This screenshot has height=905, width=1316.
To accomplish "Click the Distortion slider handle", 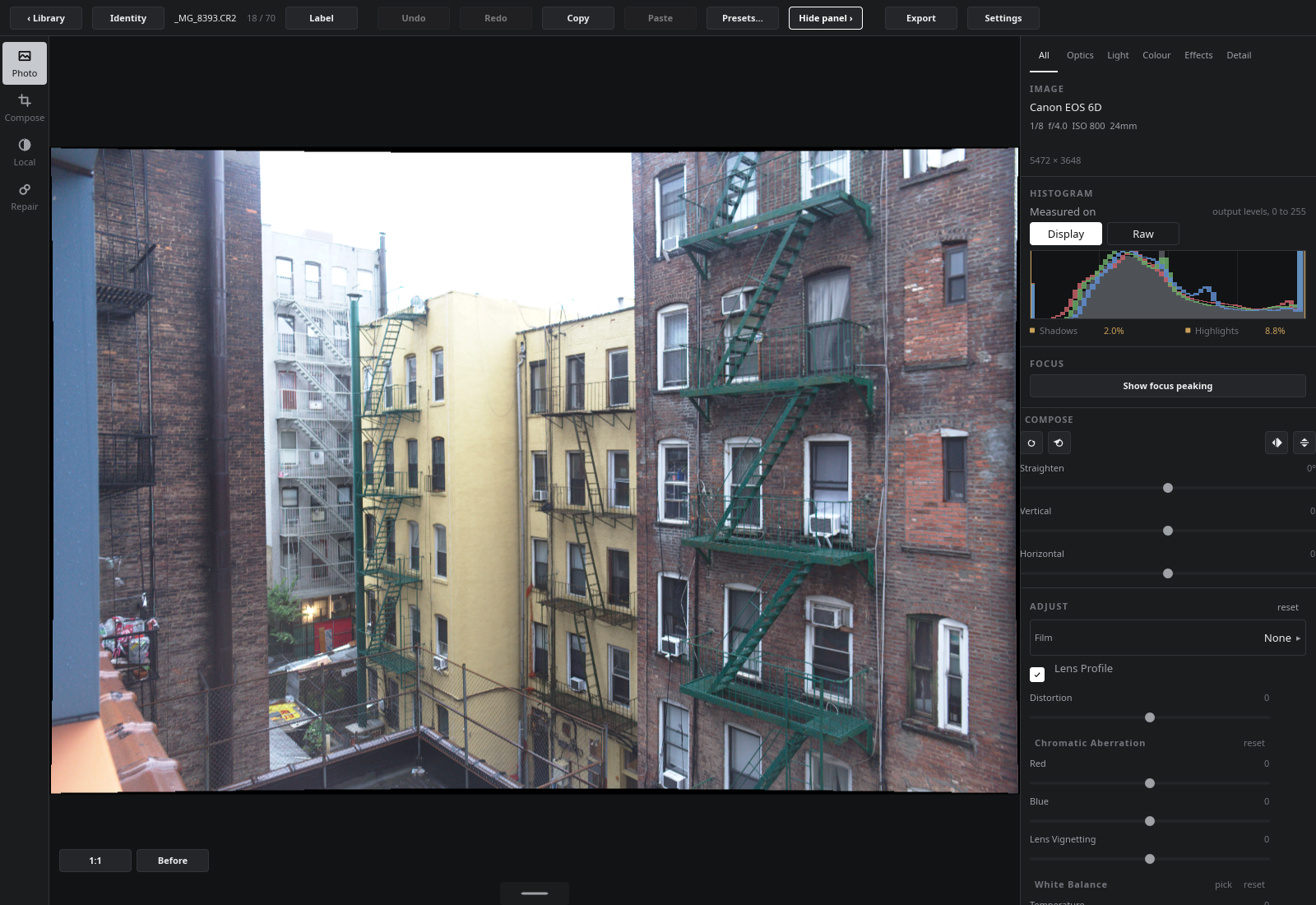I will click(1150, 717).
